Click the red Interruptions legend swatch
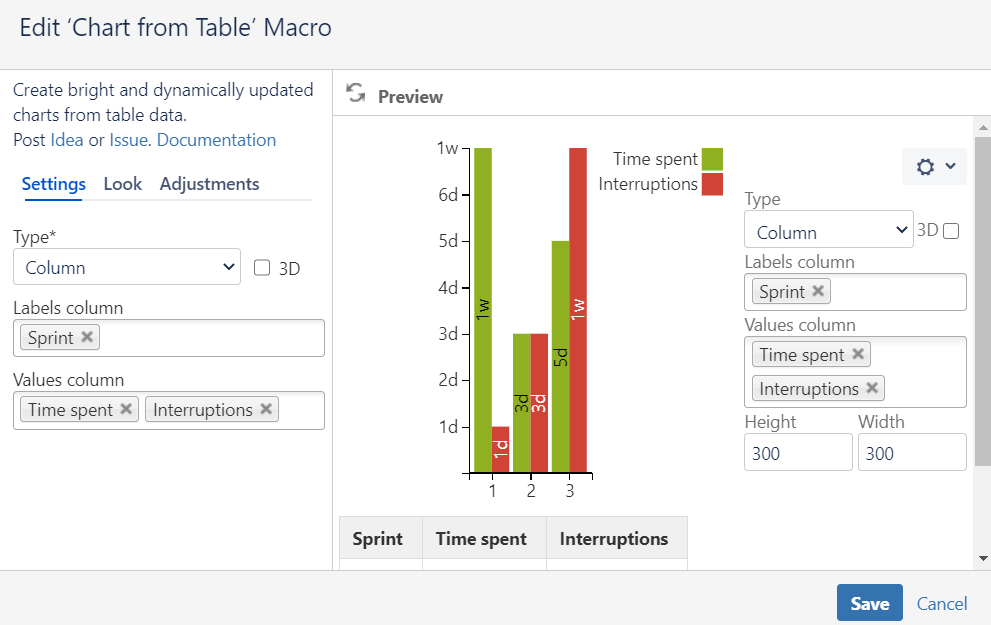The width and height of the screenshot is (991, 625). click(x=712, y=184)
